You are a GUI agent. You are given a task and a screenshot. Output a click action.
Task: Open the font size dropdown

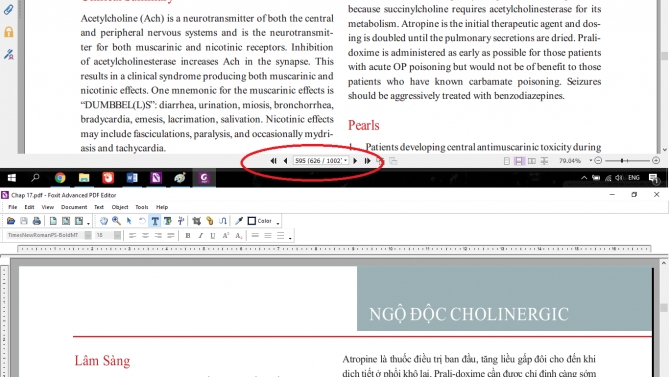[x=117, y=236]
